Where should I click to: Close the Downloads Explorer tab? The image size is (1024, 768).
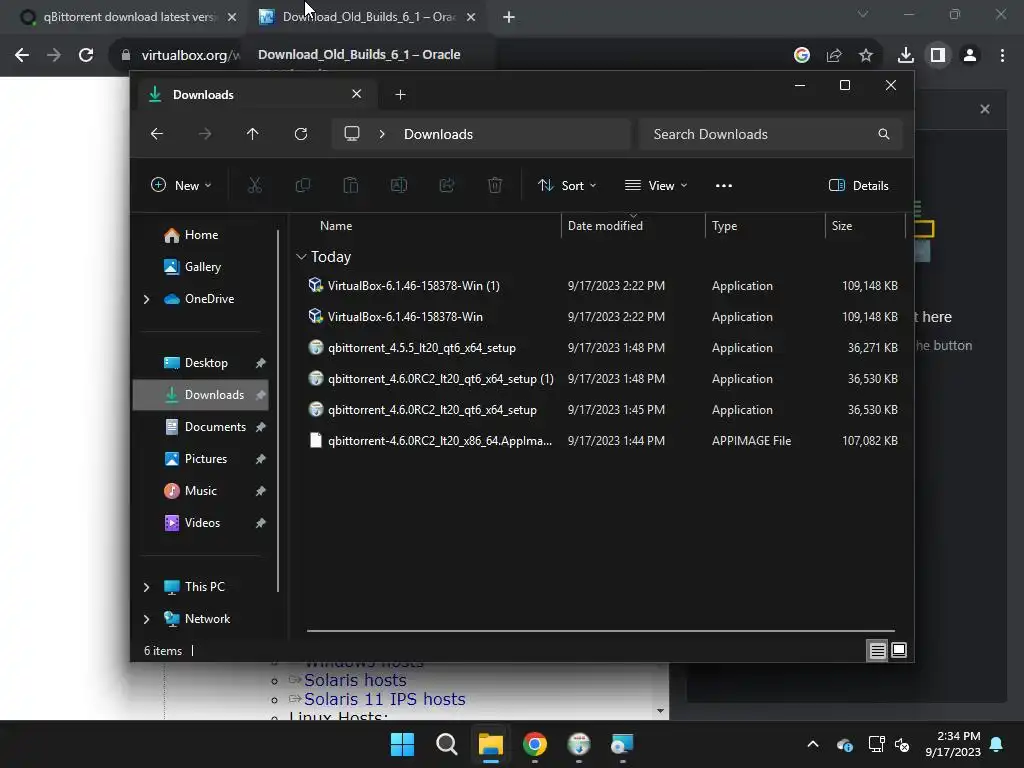click(357, 94)
